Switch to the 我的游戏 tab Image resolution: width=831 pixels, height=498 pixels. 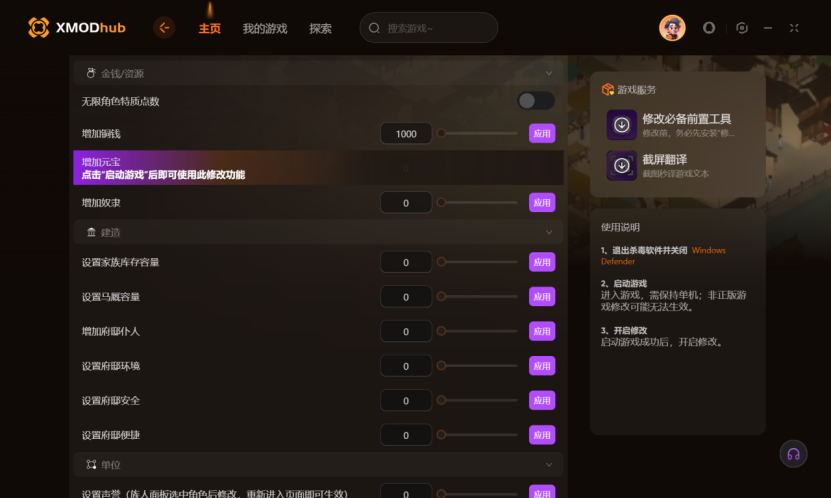click(x=265, y=29)
